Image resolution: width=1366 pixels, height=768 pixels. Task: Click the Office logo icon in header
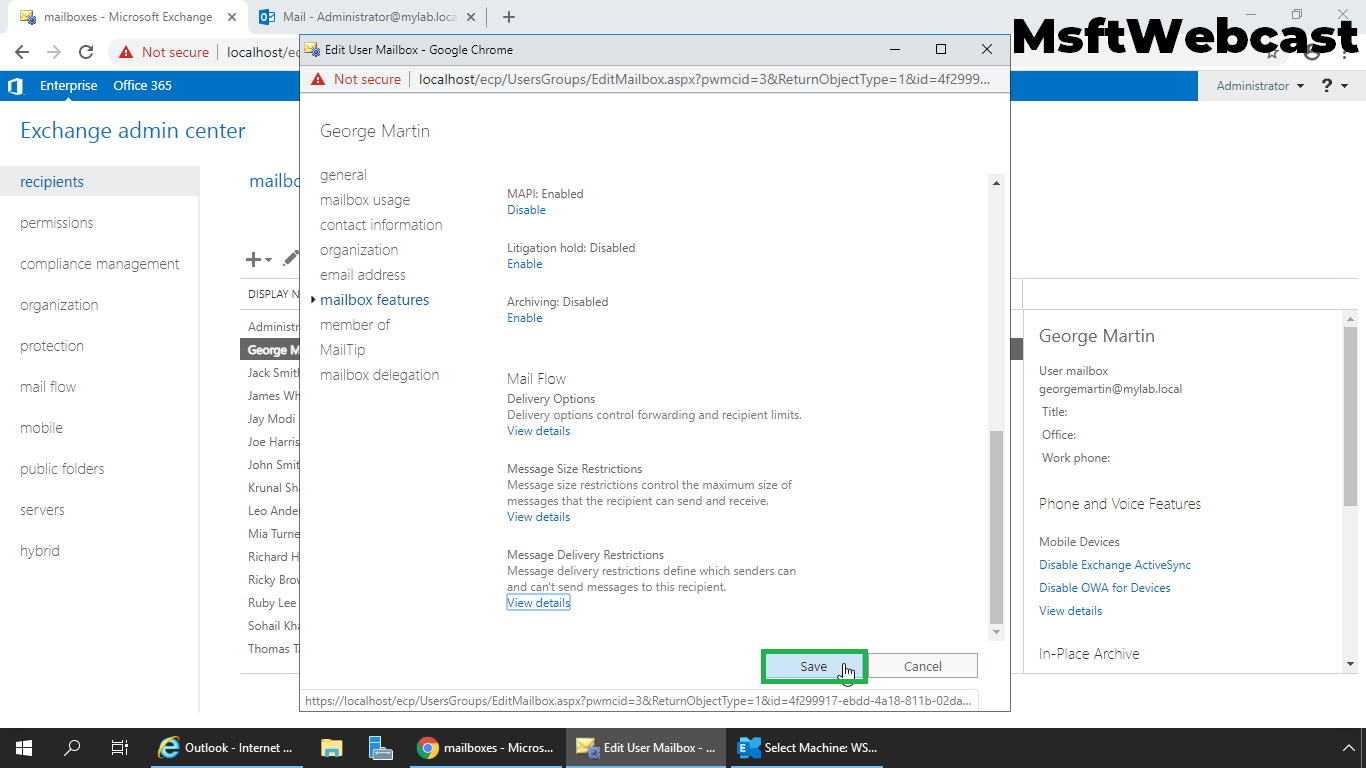[x=15, y=86]
